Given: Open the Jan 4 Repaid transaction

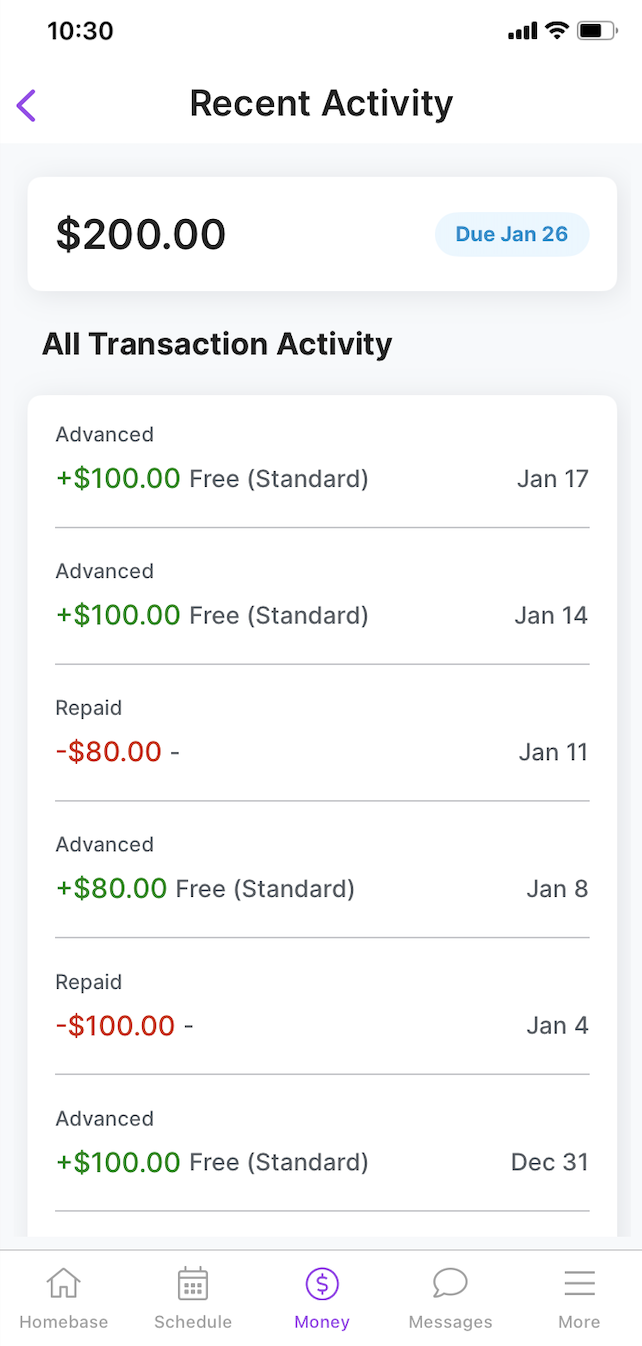Looking at the screenshot, I should tap(321, 1003).
